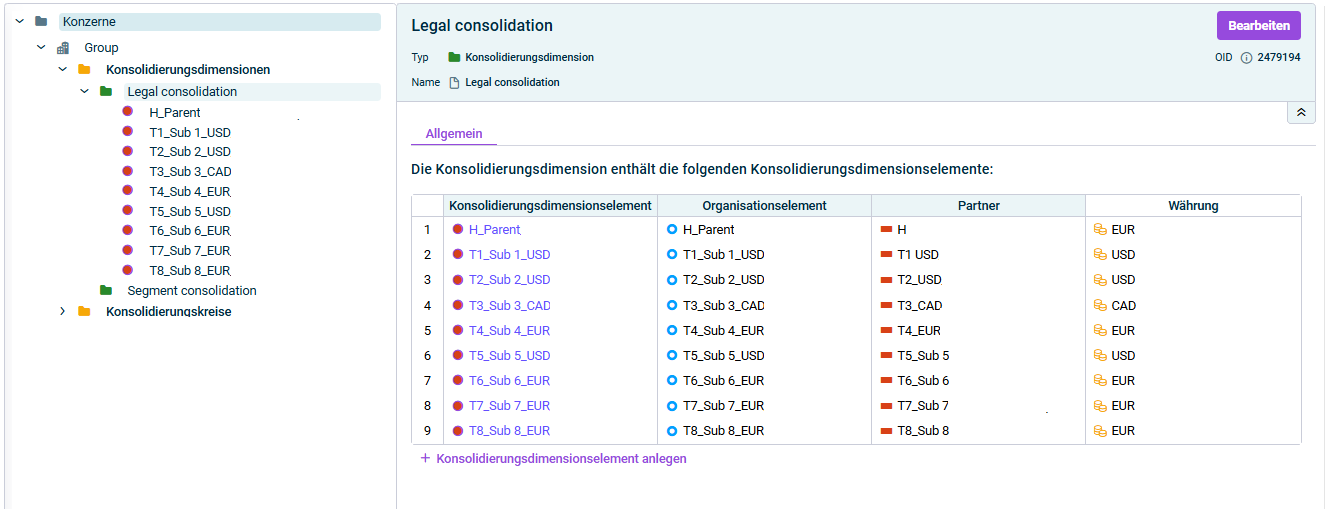Click the red partner flag icon for T6_Sub 6

(x=886, y=381)
